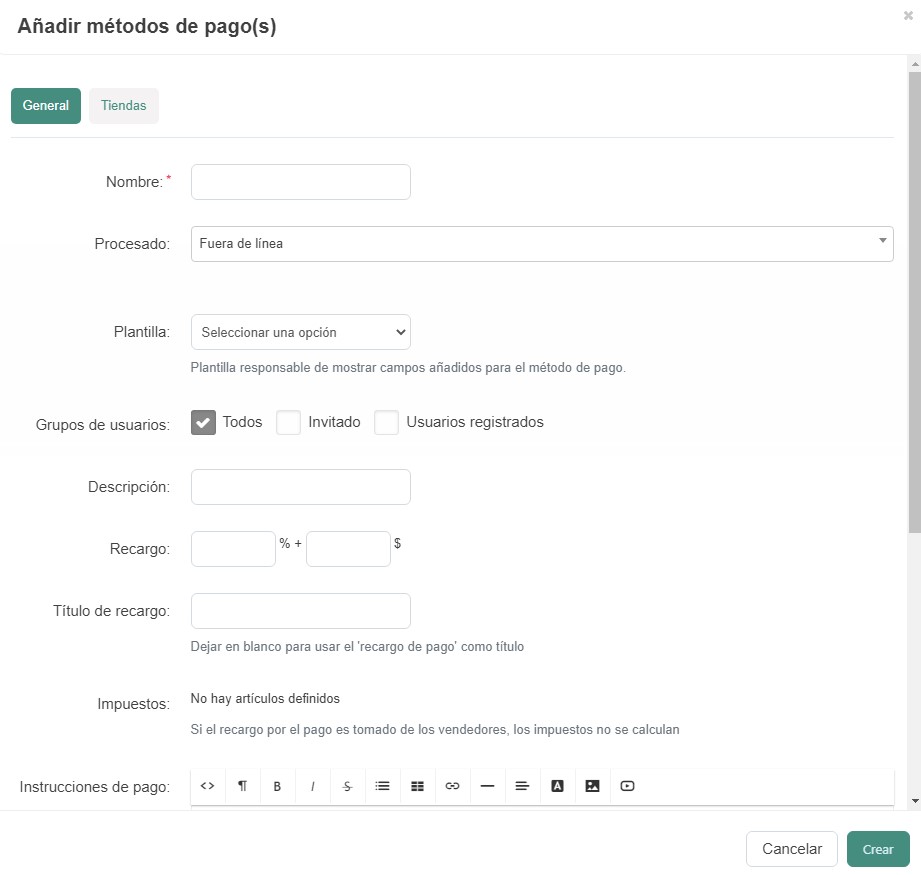The width and height of the screenshot is (921, 875).
Task: Apply strikethrough text formatting
Action: coord(347,786)
